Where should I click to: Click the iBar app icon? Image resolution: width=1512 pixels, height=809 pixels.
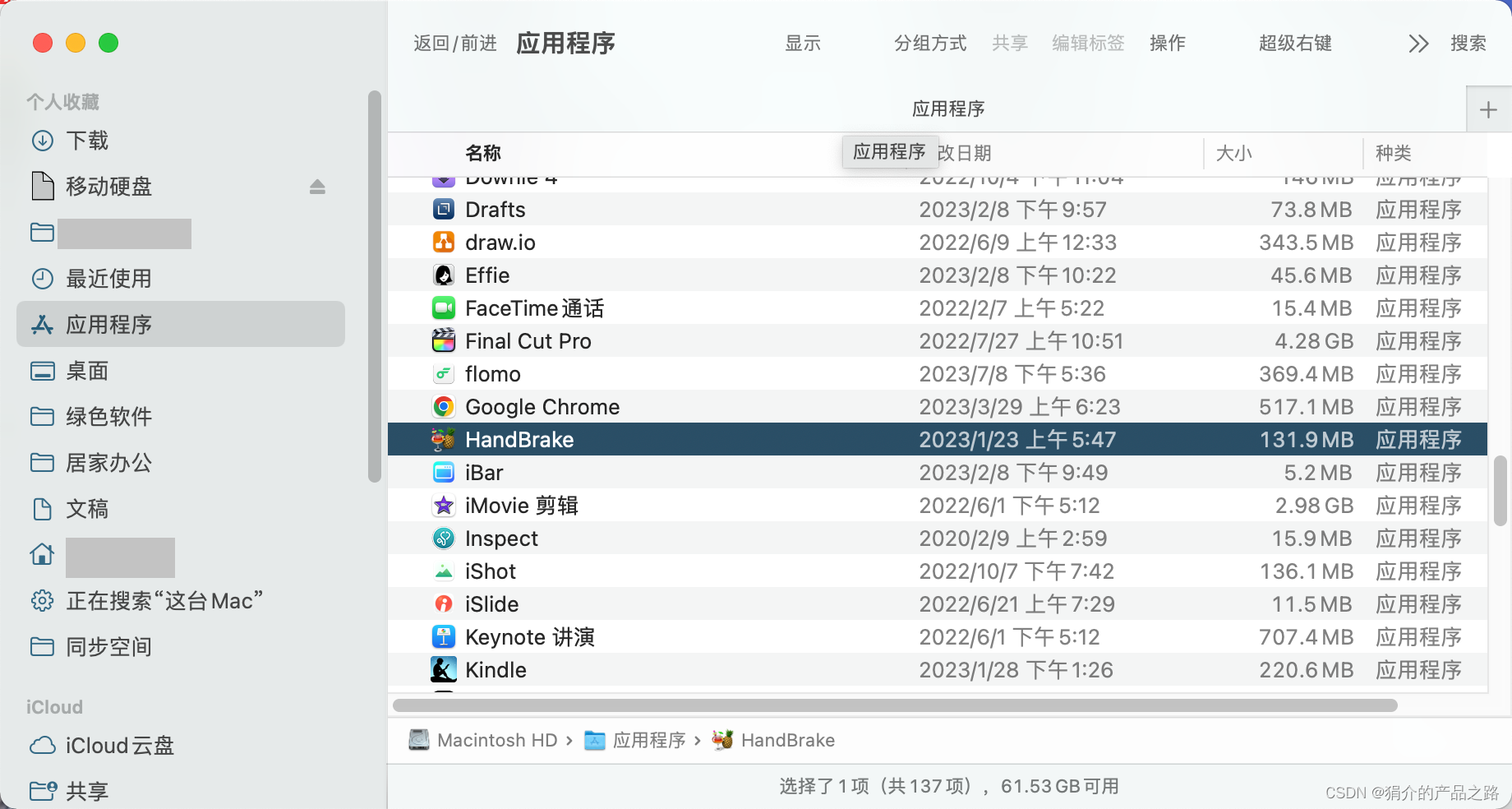click(x=444, y=473)
